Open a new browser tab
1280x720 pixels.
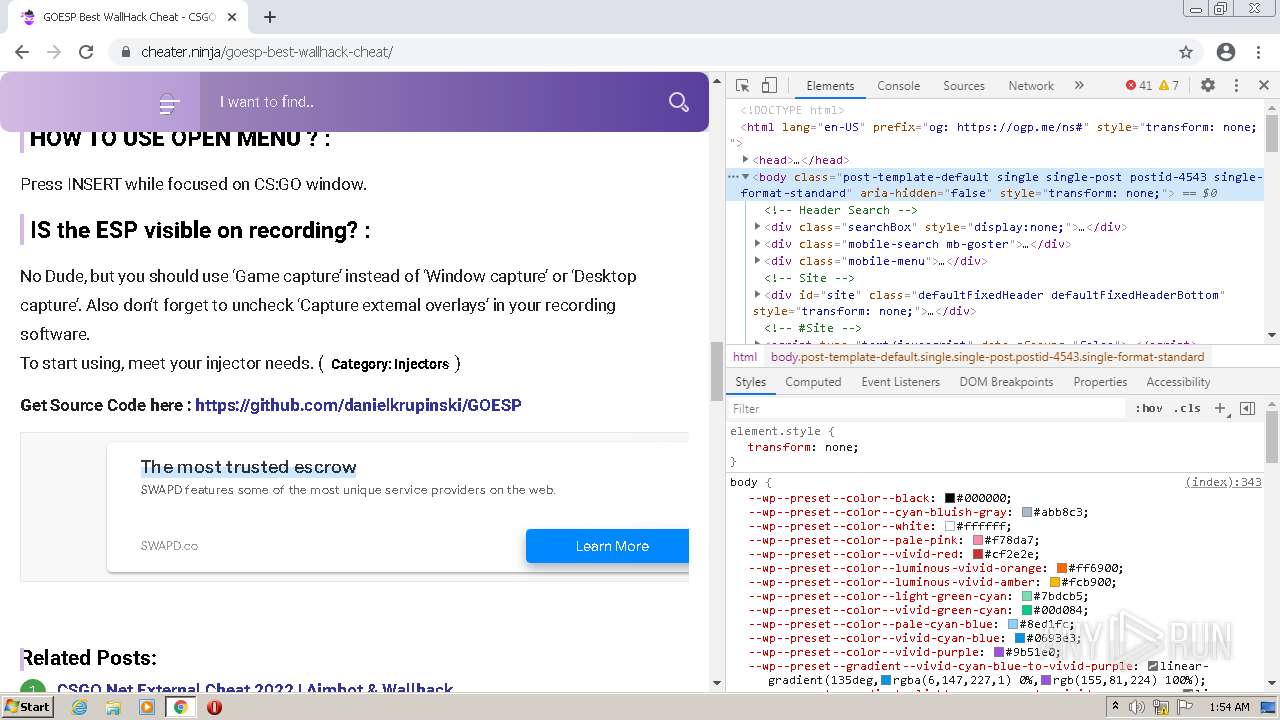(x=270, y=17)
